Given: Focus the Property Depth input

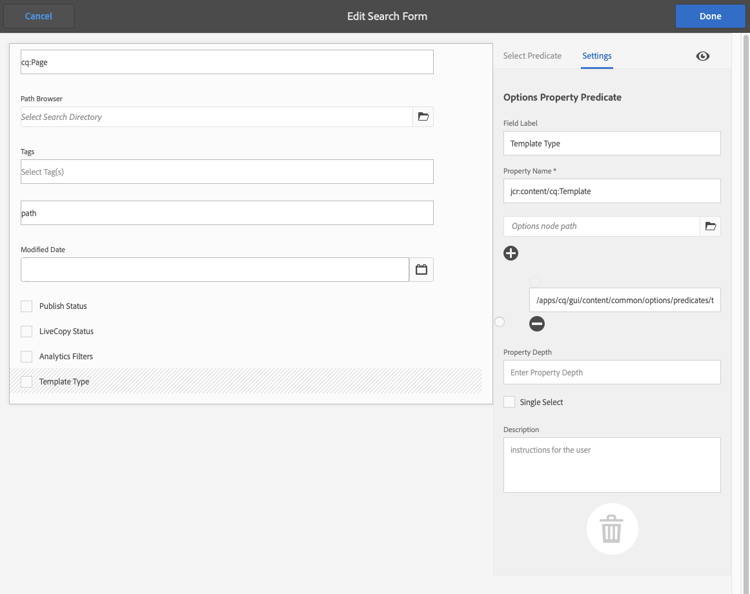Looking at the screenshot, I should pyautogui.click(x=612, y=372).
